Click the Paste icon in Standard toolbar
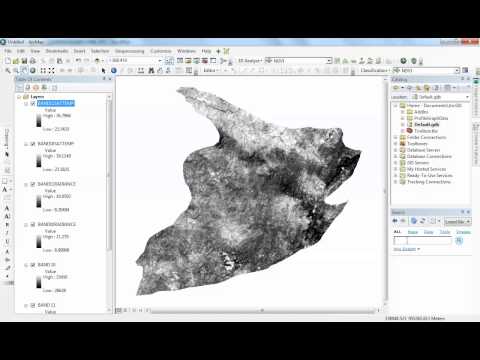The height and width of the screenshot is (360, 480). coord(60,61)
